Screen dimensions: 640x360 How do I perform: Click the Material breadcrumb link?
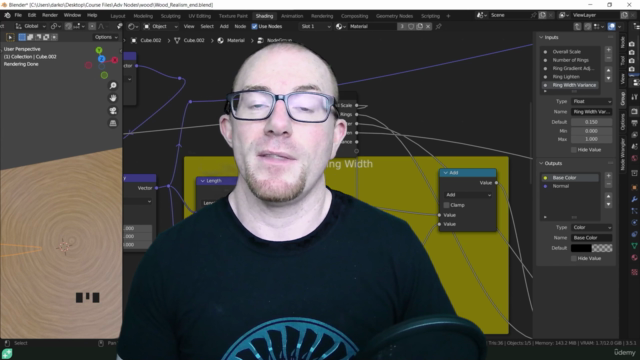point(236,40)
